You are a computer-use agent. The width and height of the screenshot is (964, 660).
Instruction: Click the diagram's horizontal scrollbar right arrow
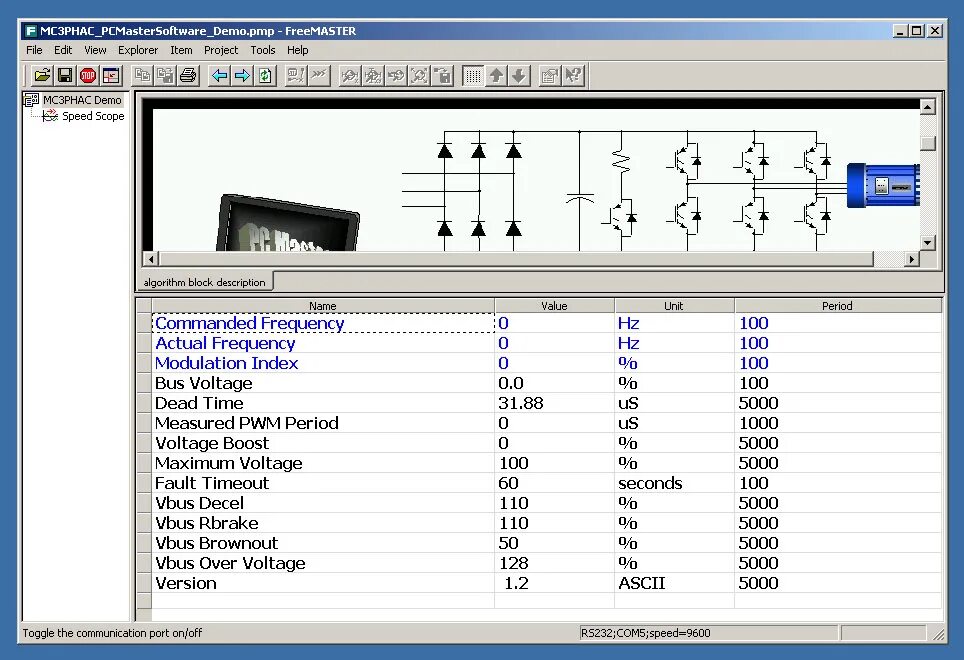pos(912,259)
